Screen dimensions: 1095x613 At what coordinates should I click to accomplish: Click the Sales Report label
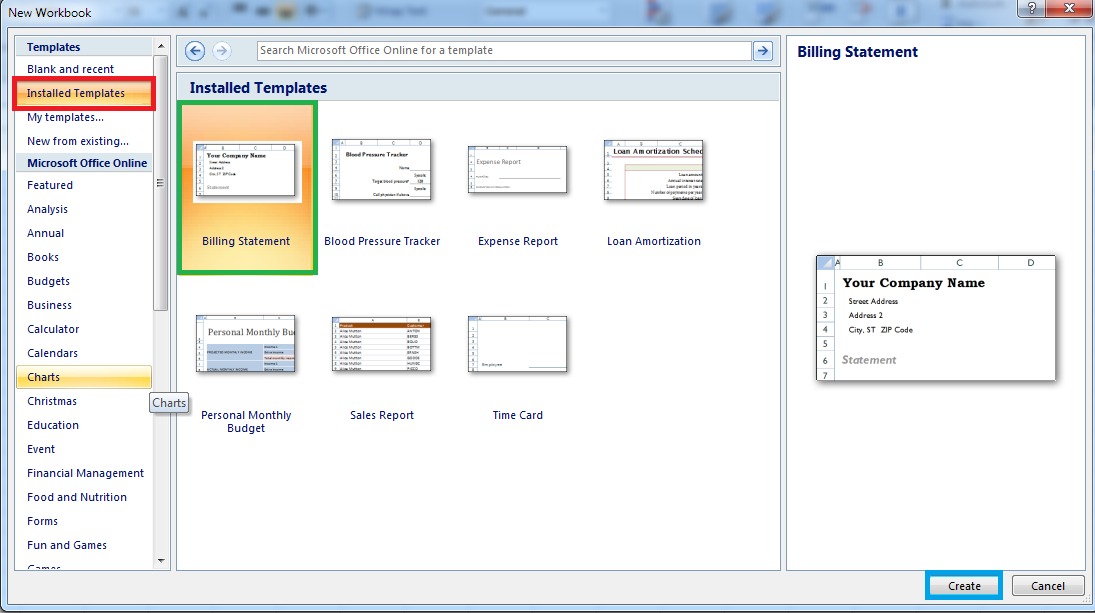382,415
